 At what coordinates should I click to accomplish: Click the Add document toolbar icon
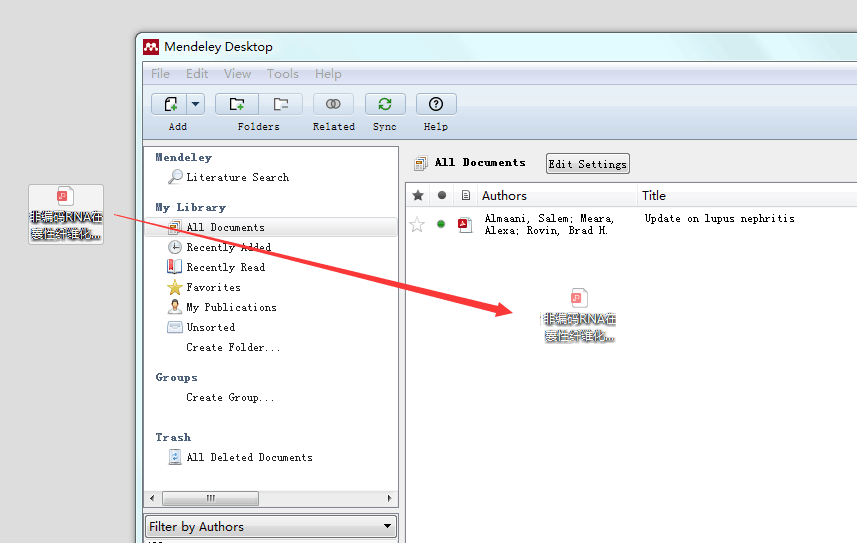(x=170, y=104)
